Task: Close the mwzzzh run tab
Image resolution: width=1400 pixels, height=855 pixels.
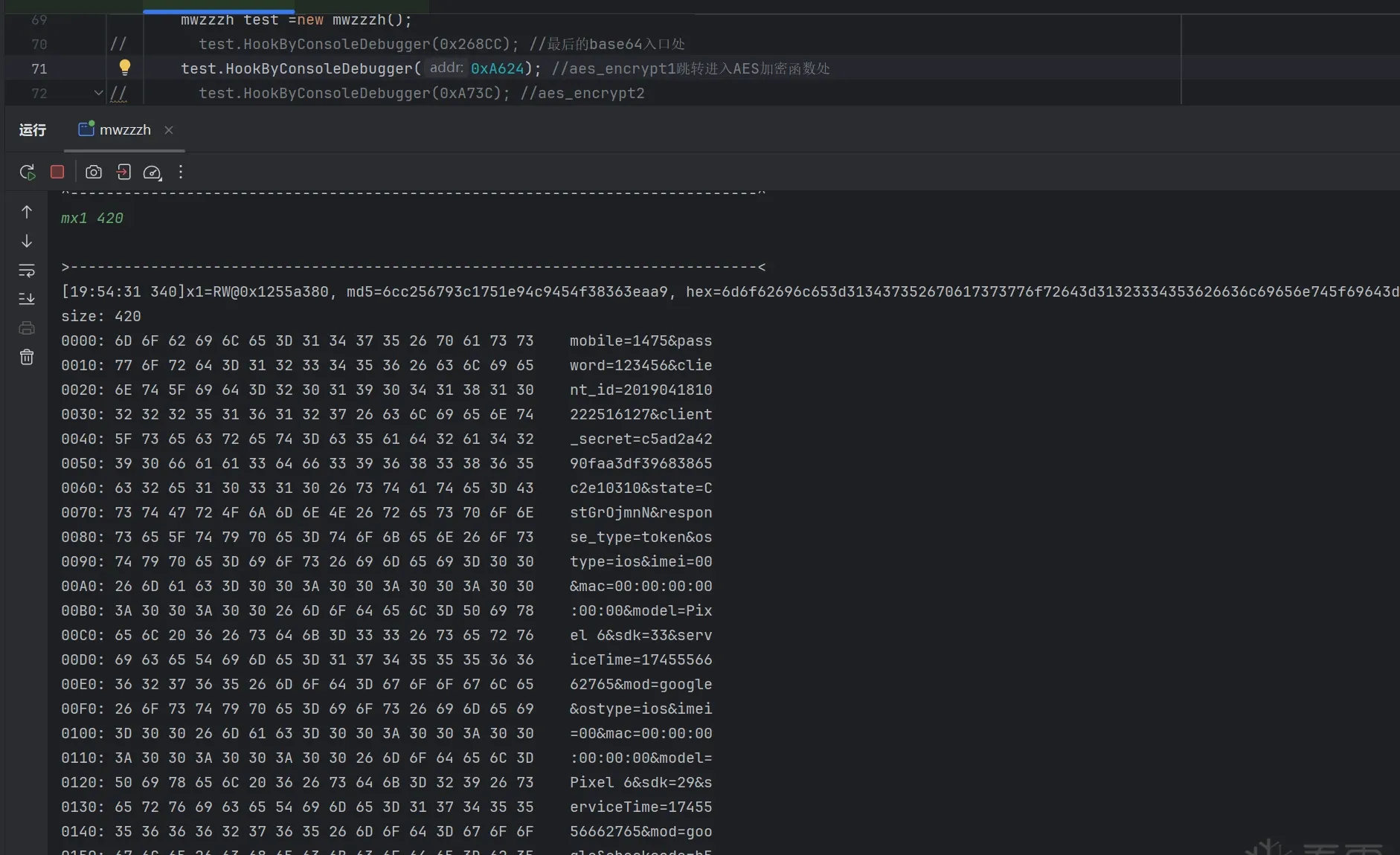Action: [x=169, y=130]
